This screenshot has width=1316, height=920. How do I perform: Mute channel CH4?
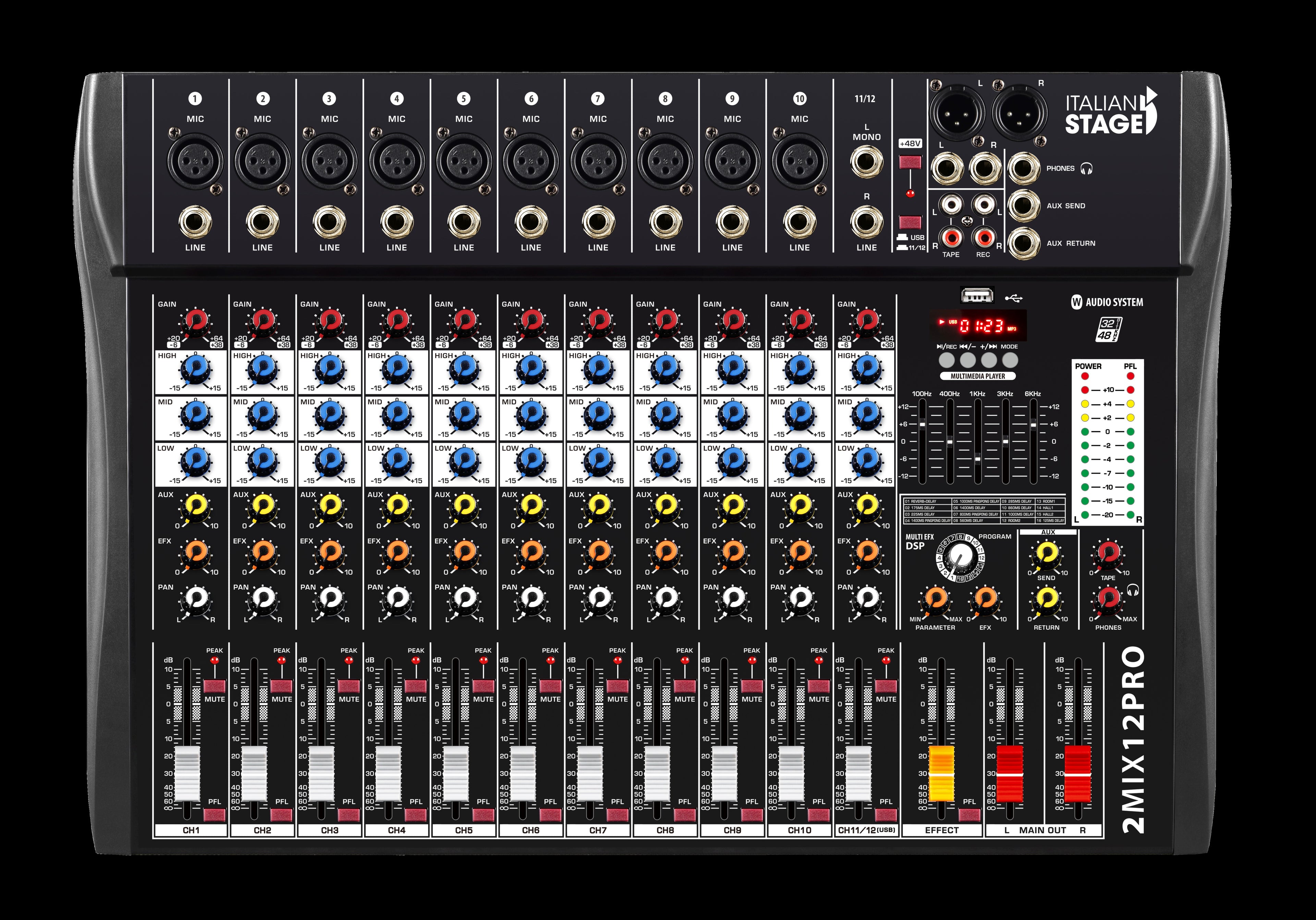pos(416,686)
